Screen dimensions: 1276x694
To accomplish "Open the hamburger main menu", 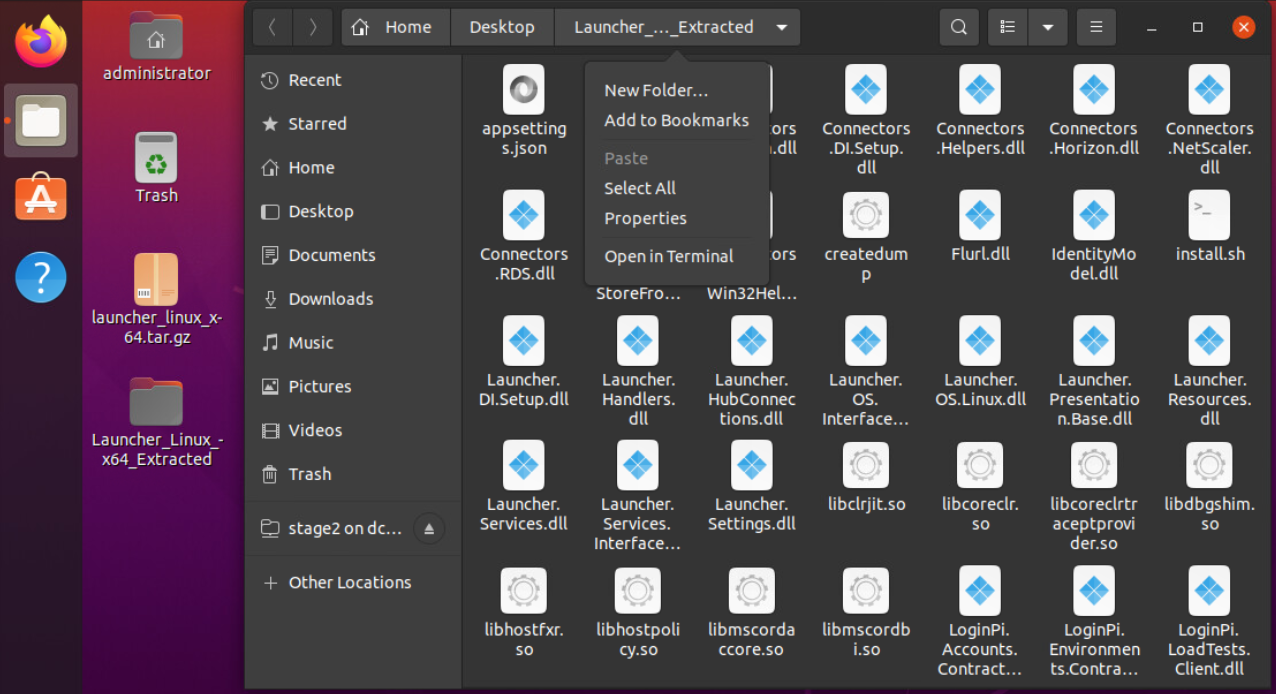I will click(1096, 27).
